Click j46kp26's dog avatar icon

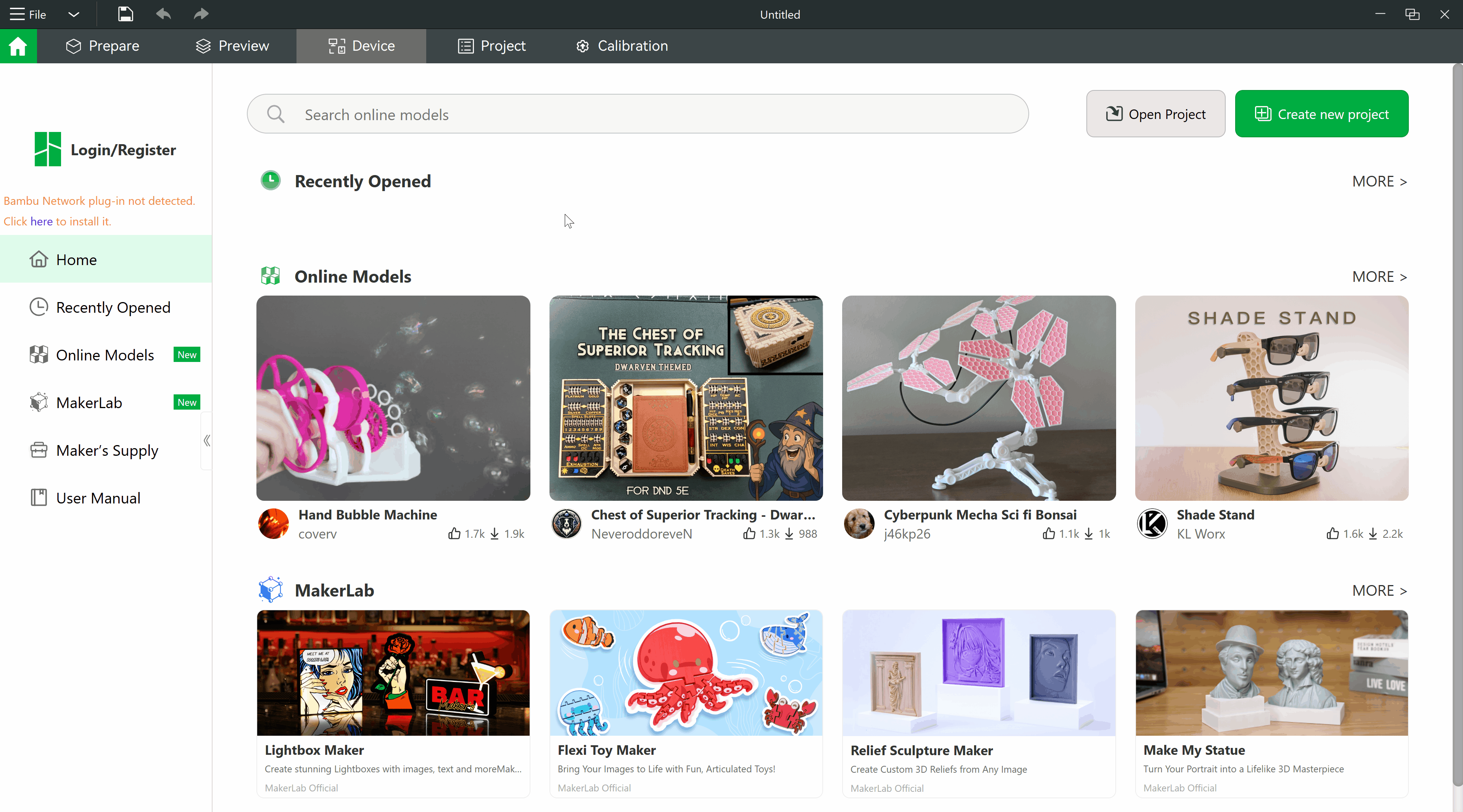[859, 524]
